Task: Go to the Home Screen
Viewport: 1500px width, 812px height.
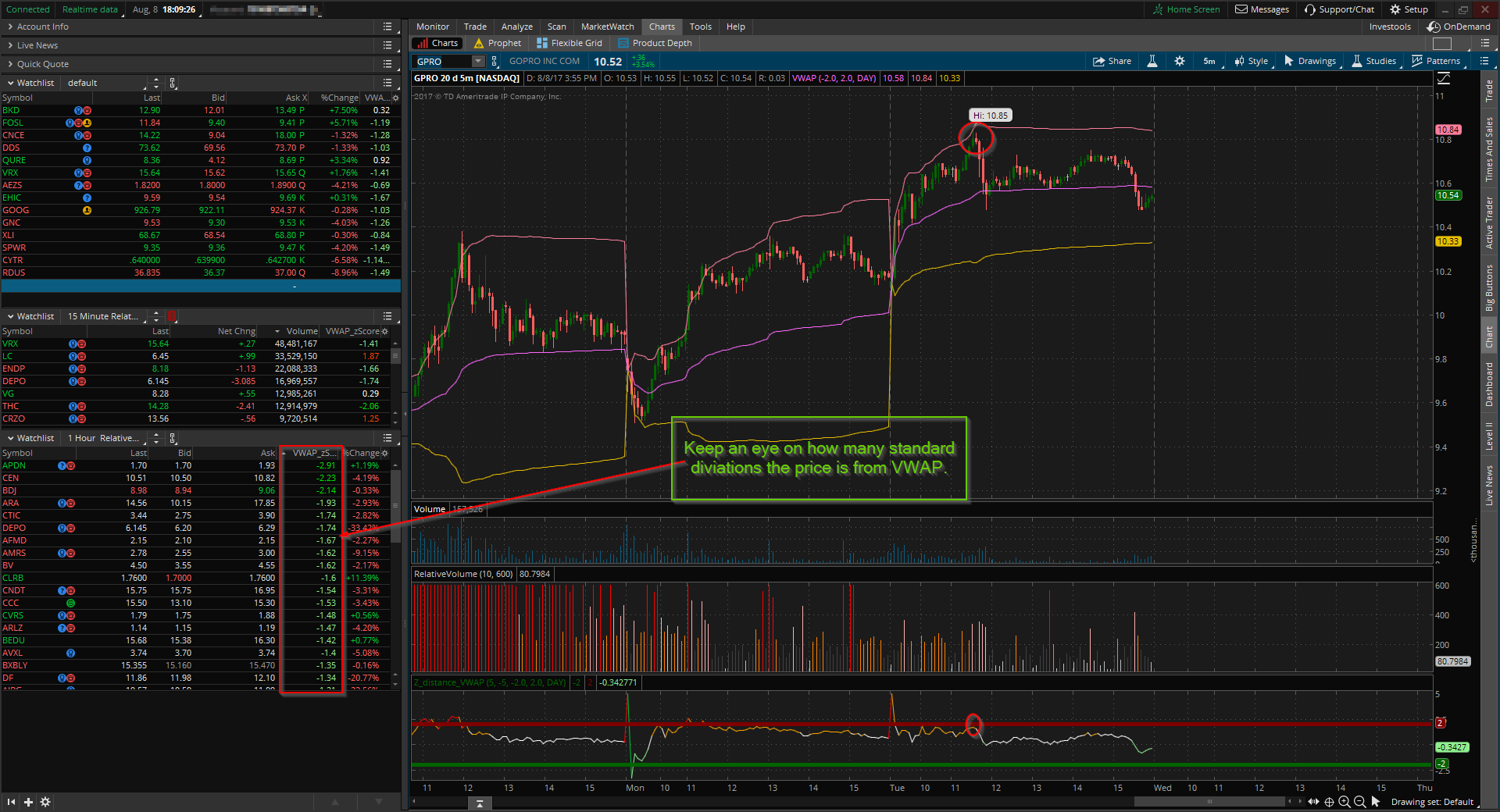Action: (x=1186, y=9)
